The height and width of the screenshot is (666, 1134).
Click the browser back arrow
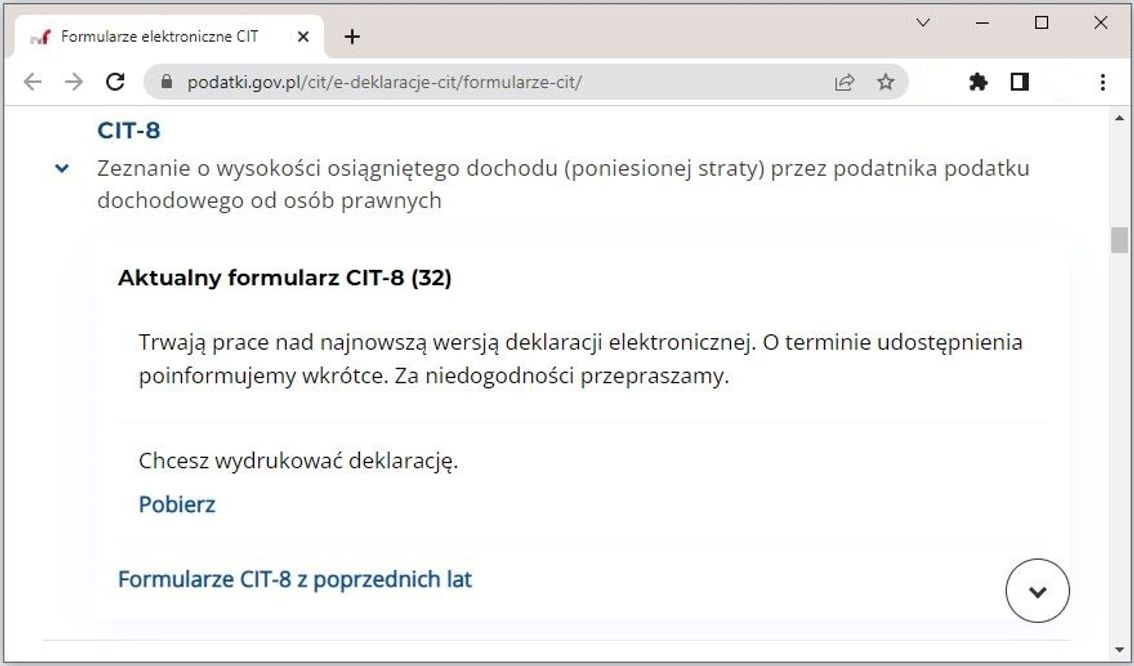point(32,82)
